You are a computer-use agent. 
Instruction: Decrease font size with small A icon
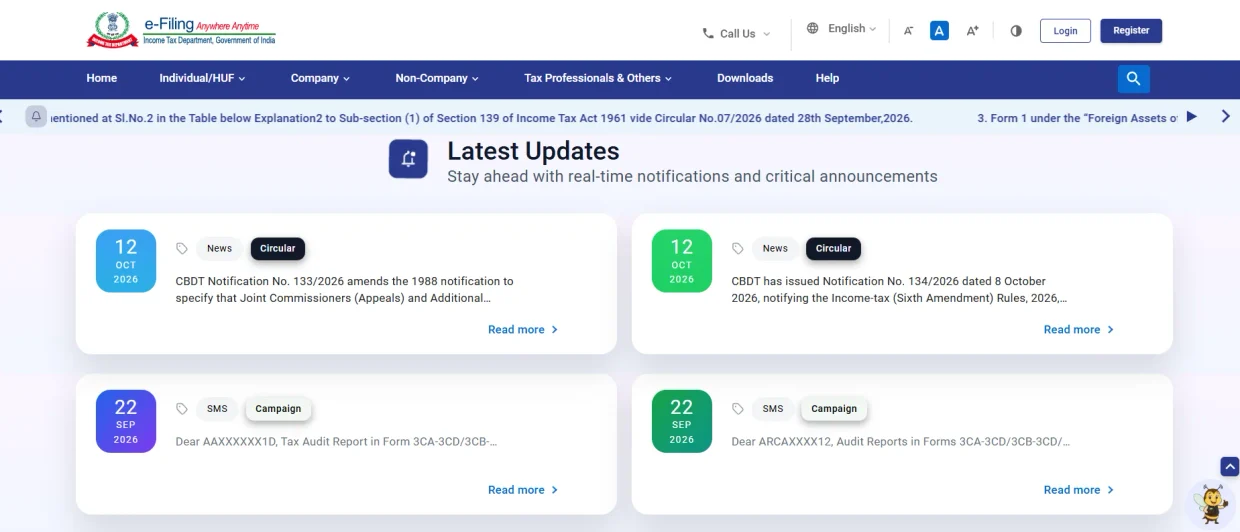pos(908,31)
